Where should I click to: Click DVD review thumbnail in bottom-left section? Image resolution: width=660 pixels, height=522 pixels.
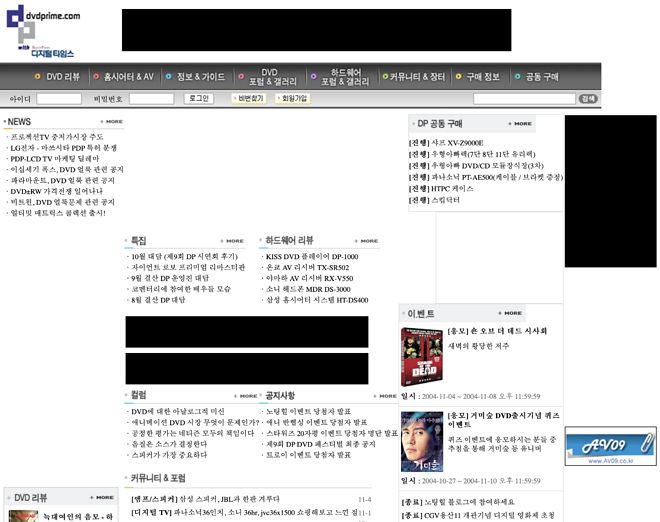coord(24,516)
